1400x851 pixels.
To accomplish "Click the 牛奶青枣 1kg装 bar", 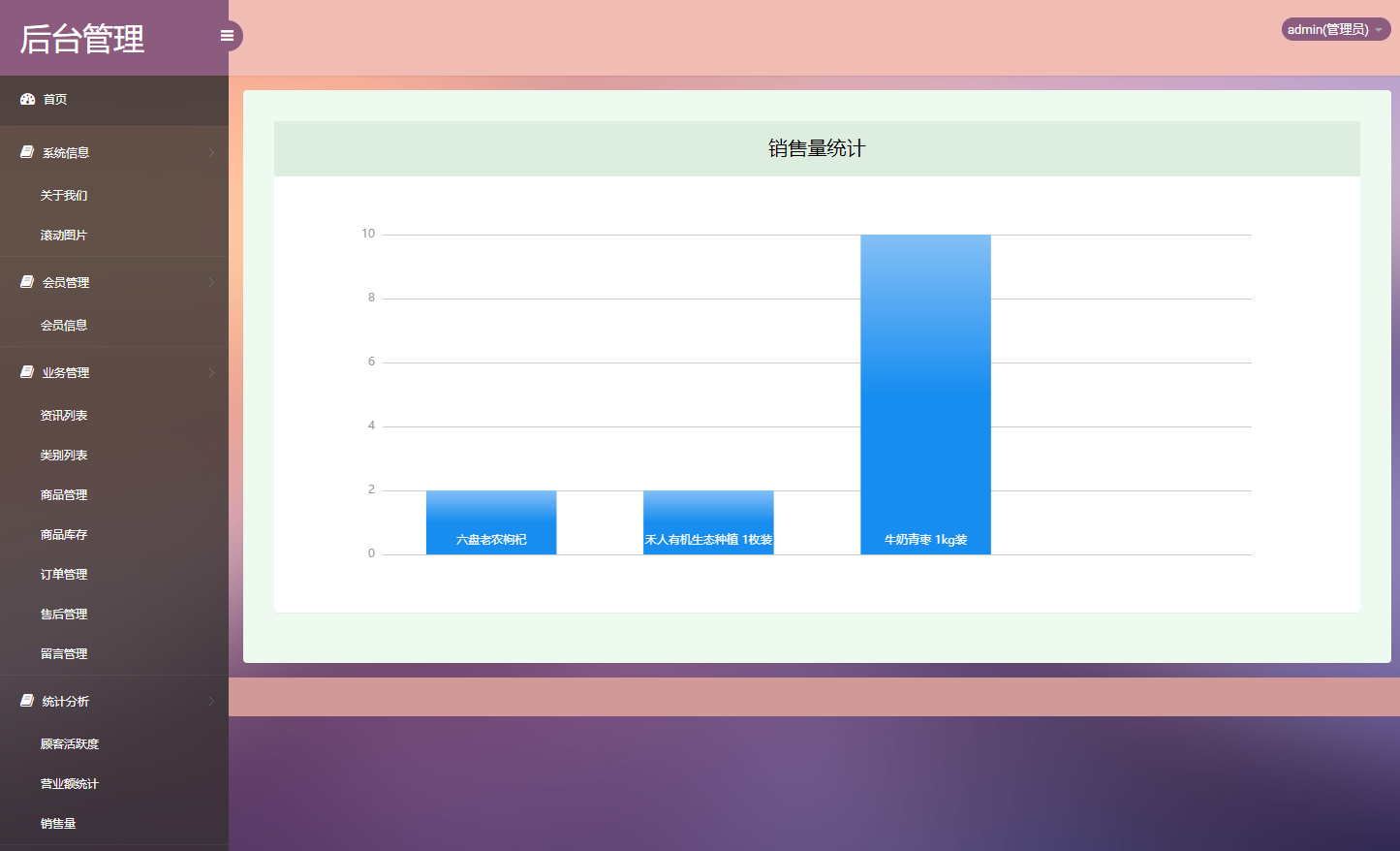I will [x=925, y=394].
